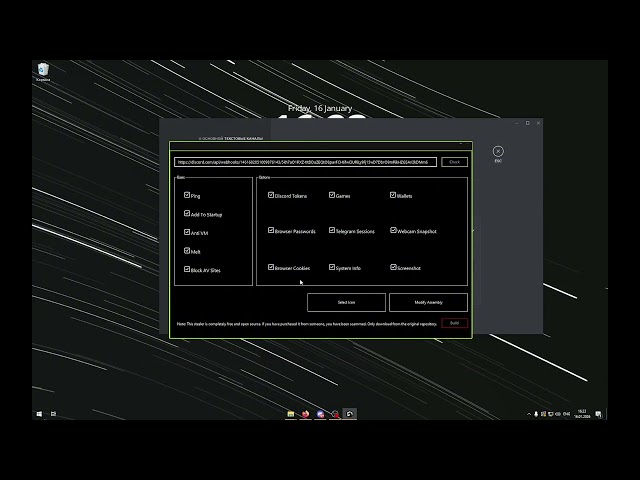Viewport: 640px width, 480px height.
Task: Uncheck the System Info option
Action: point(332,267)
